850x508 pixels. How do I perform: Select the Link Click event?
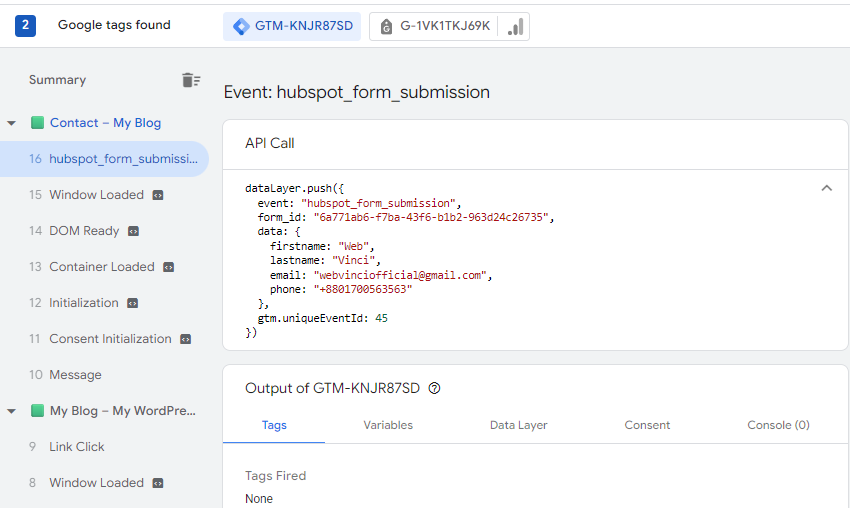tap(77, 447)
